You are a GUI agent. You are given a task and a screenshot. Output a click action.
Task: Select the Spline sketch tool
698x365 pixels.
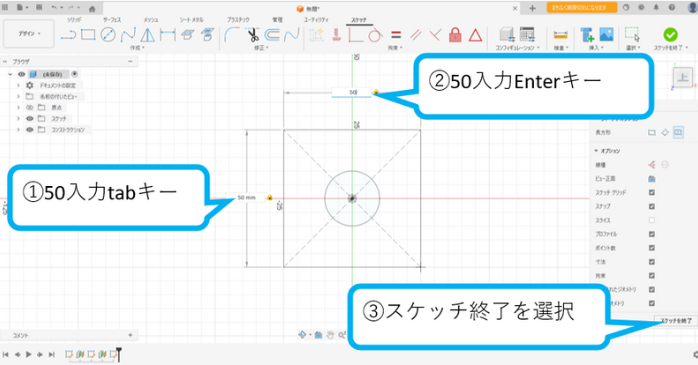point(128,34)
